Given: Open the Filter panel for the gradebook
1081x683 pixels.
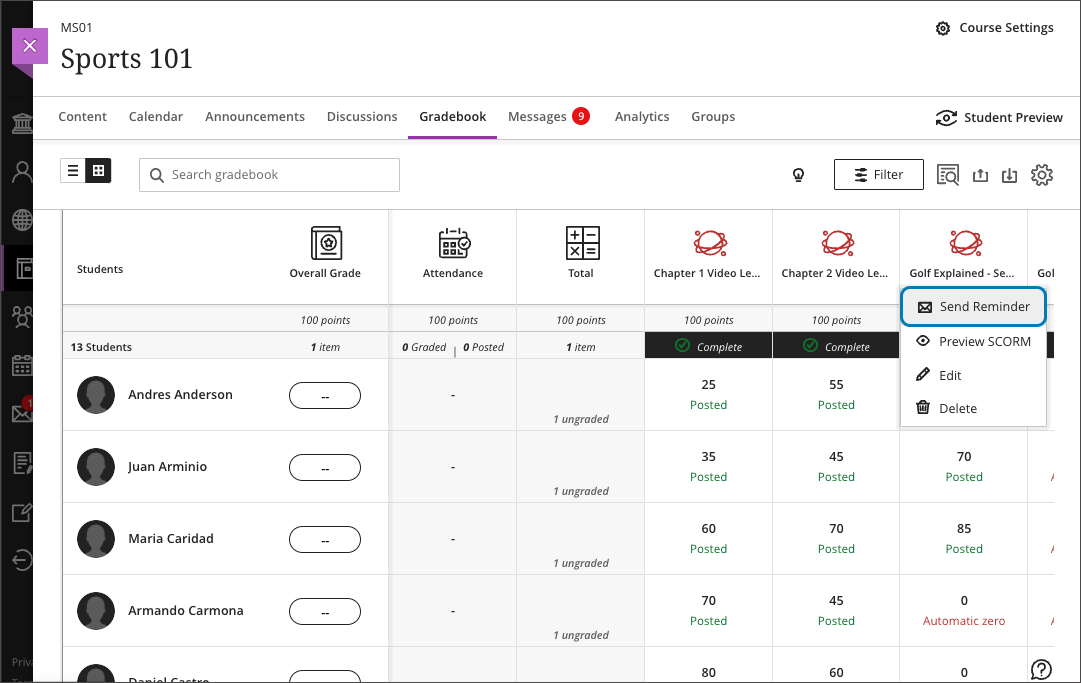Looking at the screenshot, I should [878, 174].
